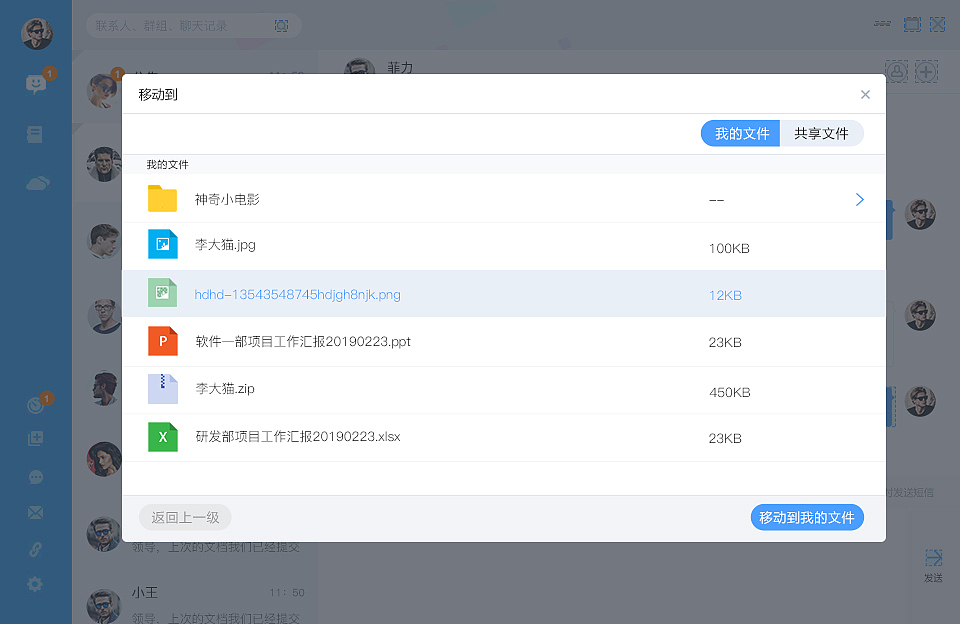Screen dimensions: 960x624
Task: Focus the 联系人、群组、聊天记录 search field
Action: coord(193,26)
